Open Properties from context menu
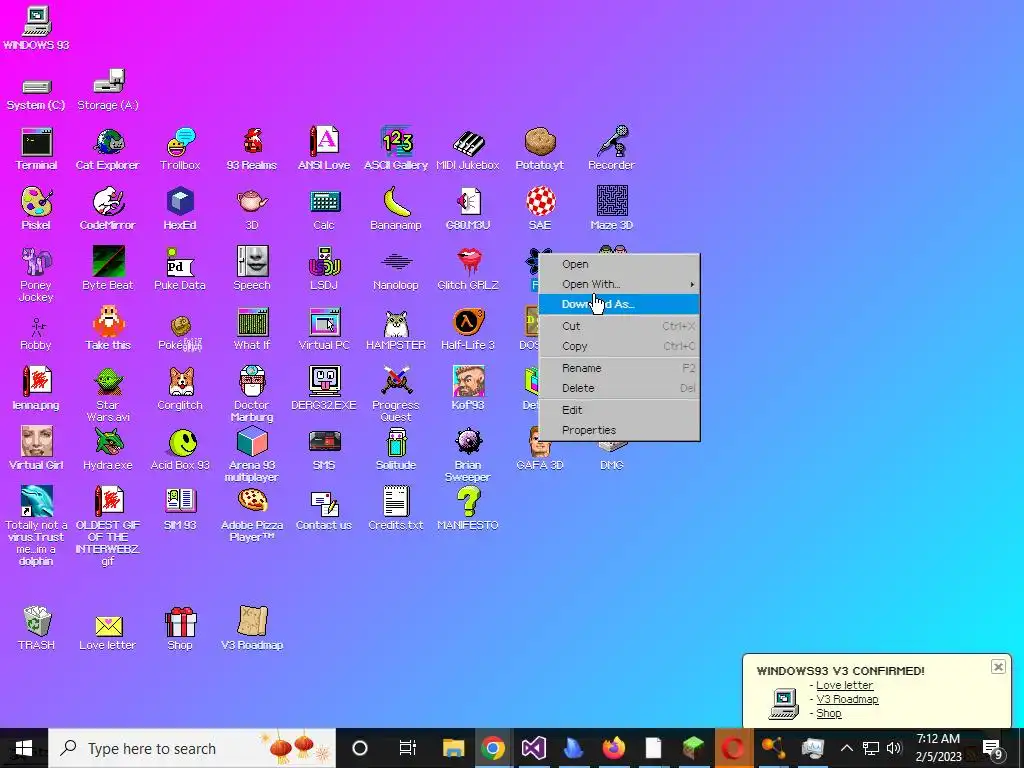Image resolution: width=1024 pixels, height=768 pixels. tap(619, 430)
